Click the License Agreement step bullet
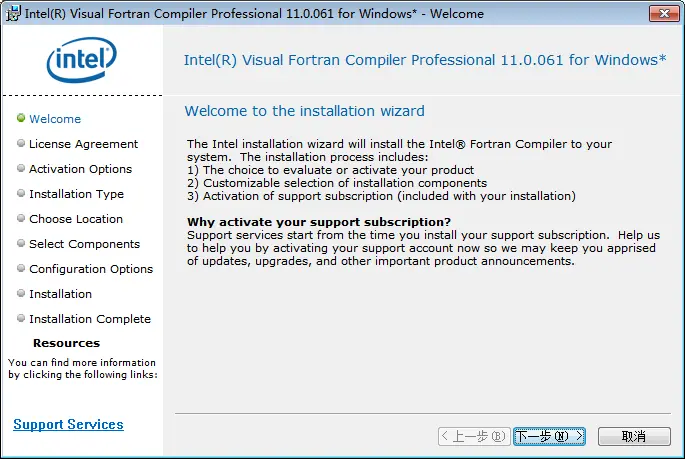 coord(21,143)
